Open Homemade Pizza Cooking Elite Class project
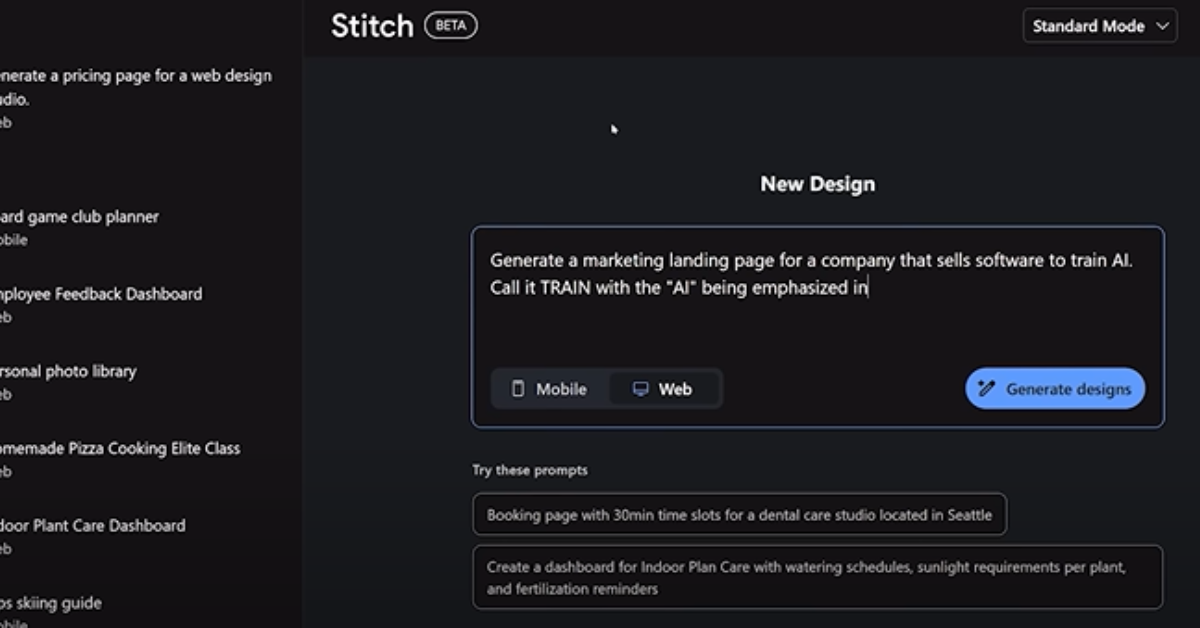 (120, 448)
